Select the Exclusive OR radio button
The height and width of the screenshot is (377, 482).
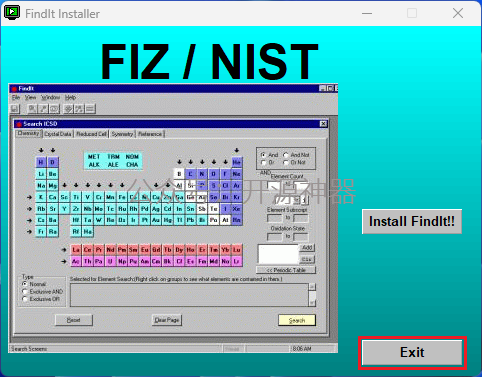coord(25,299)
